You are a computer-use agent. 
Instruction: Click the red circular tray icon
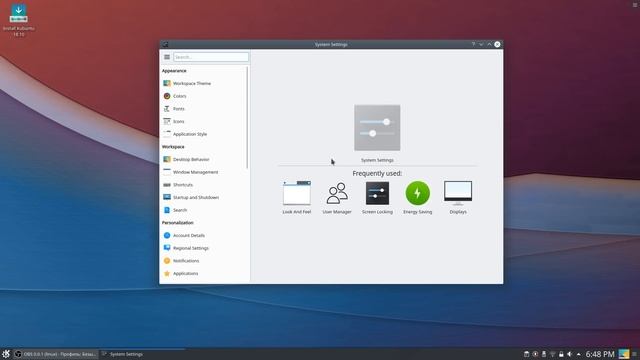tap(535, 354)
